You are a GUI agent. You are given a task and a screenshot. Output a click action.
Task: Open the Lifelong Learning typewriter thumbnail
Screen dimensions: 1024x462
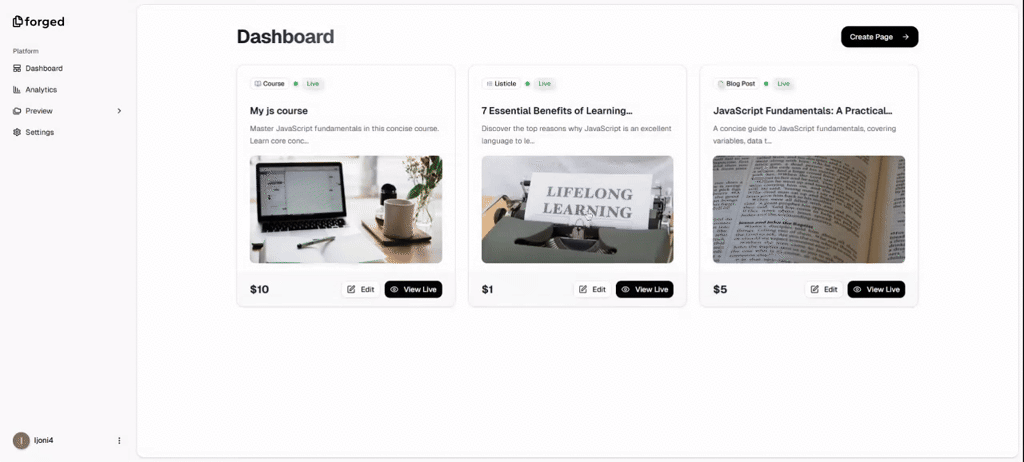577,209
